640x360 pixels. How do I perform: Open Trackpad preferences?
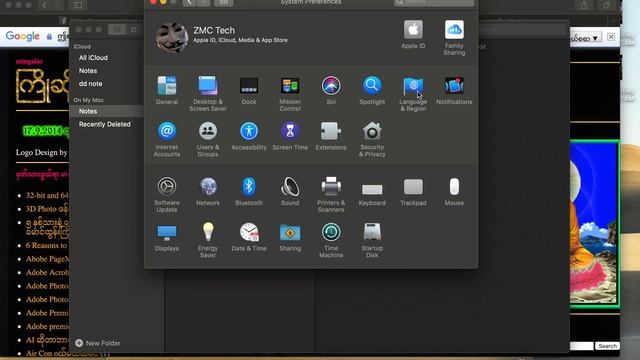point(413,191)
